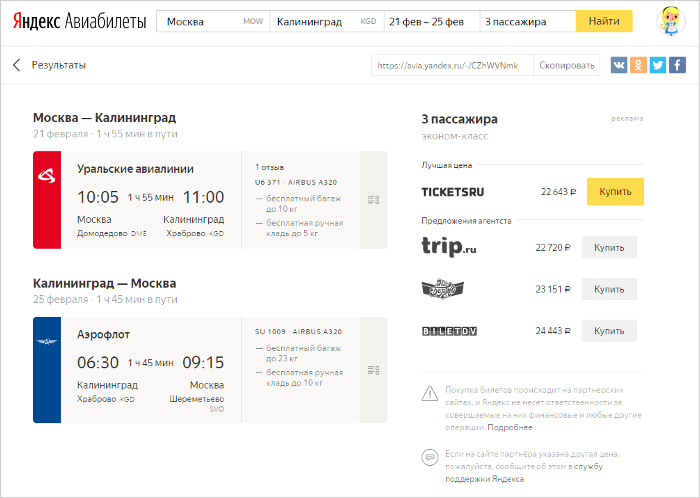Click the back arrow next to Результаты
The image size is (700, 498).
pyautogui.click(x=17, y=65)
